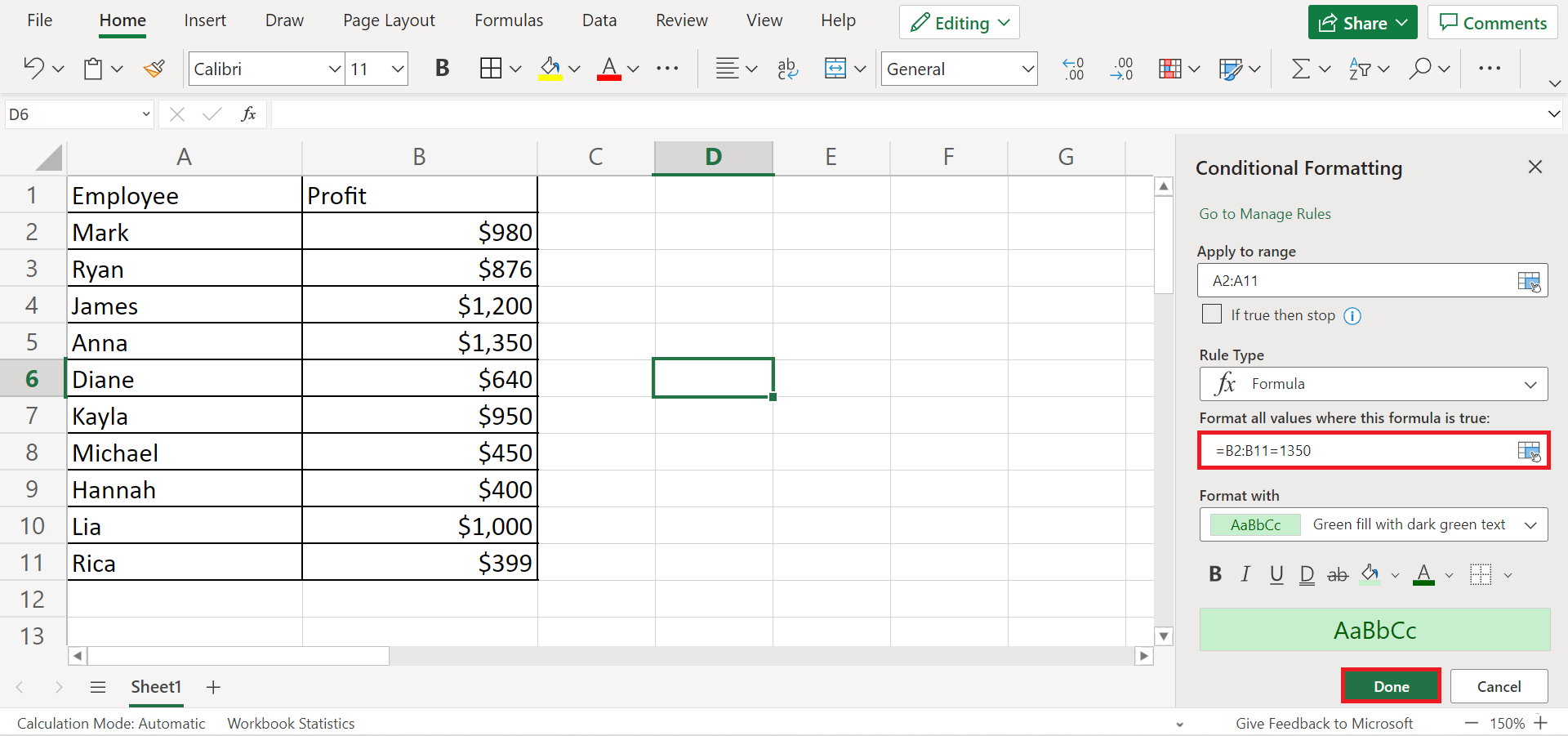Image resolution: width=1568 pixels, height=736 pixels.
Task: Click the Undo icon in the ribbon
Action: point(33,69)
